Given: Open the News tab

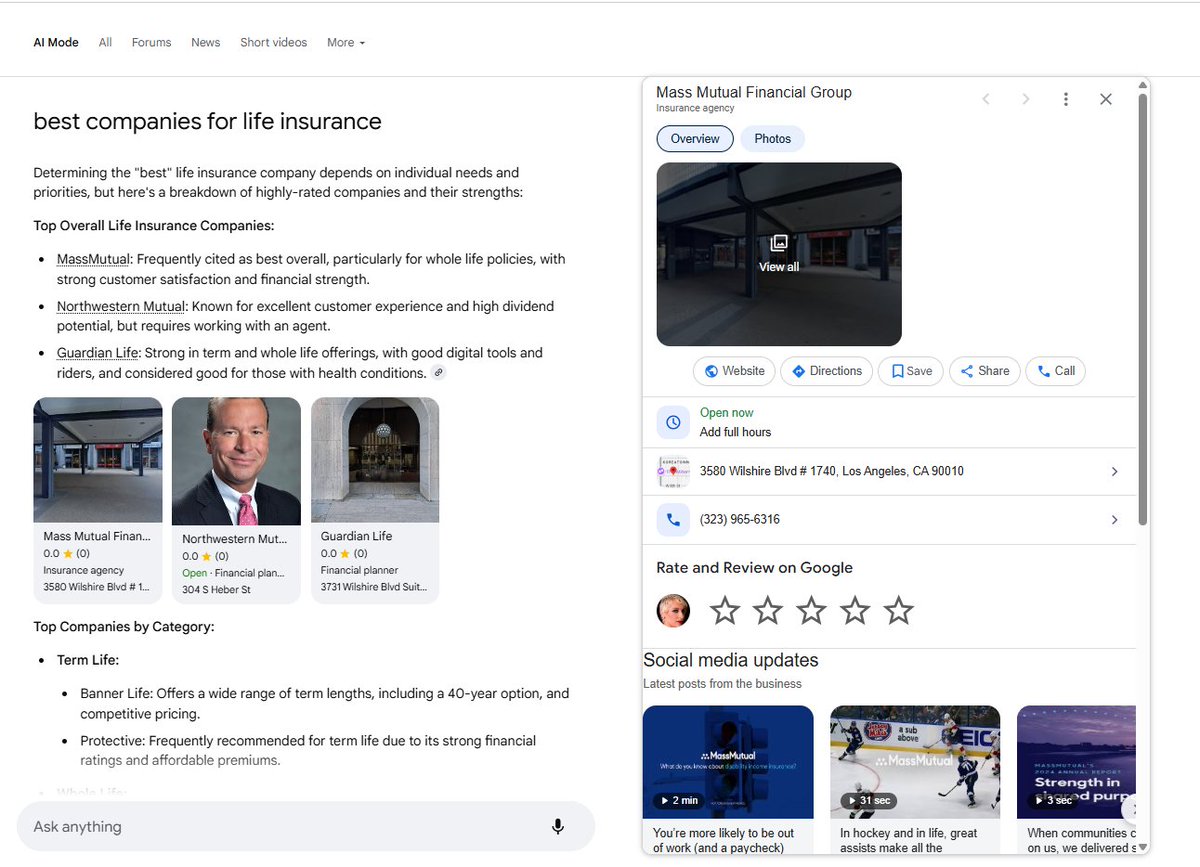Looking at the screenshot, I should pyautogui.click(x=206, y=43).
